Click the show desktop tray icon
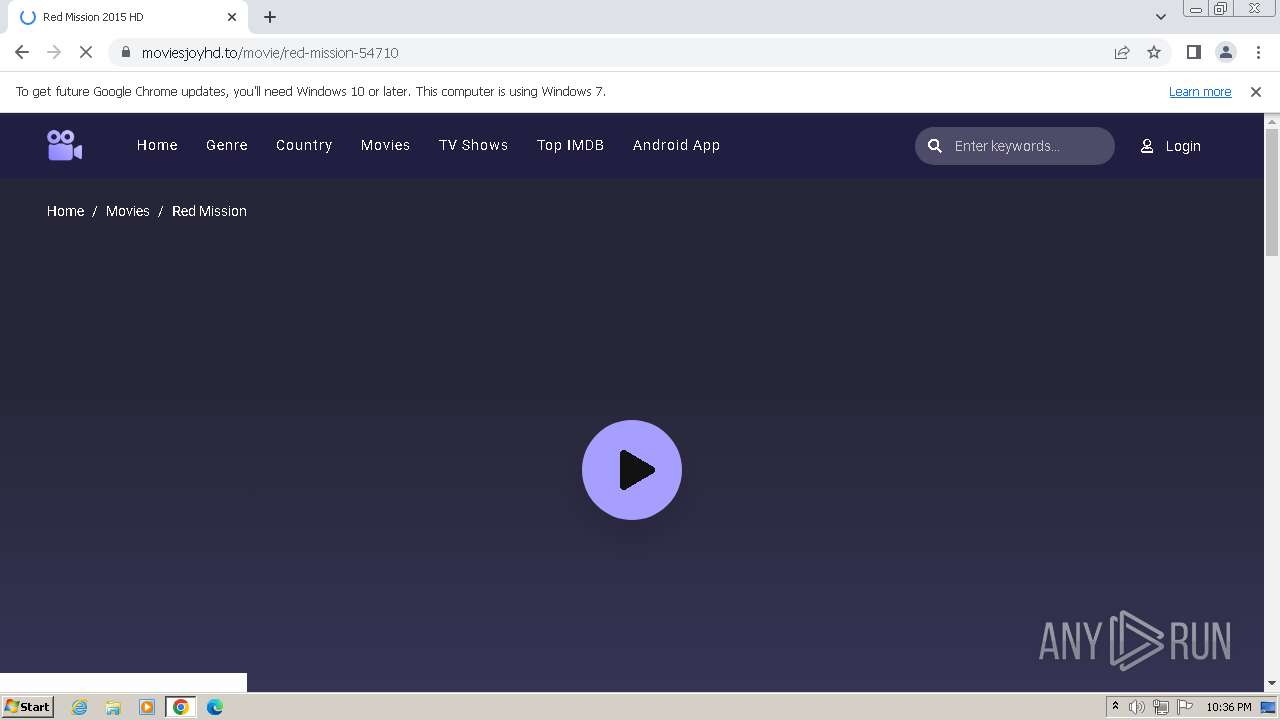The width and height of the screenshot is (1280, 720). pos(1269,707)
